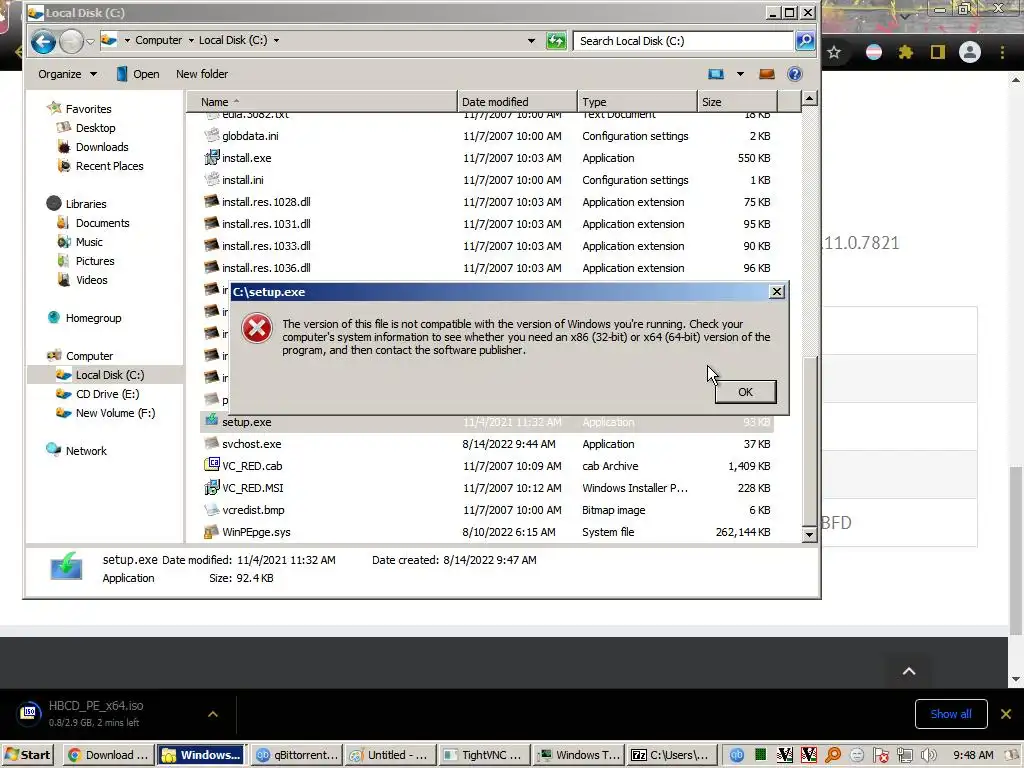Switch to TightVNC taskbar button
This screenshot has height=768, width=1024.
pos(484,755)
